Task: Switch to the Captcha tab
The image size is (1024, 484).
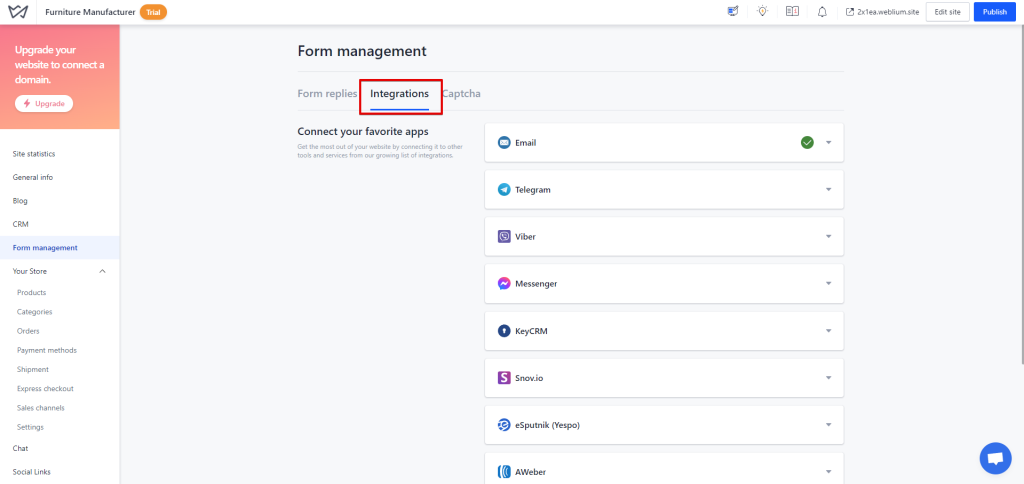Action: point(462,94)
